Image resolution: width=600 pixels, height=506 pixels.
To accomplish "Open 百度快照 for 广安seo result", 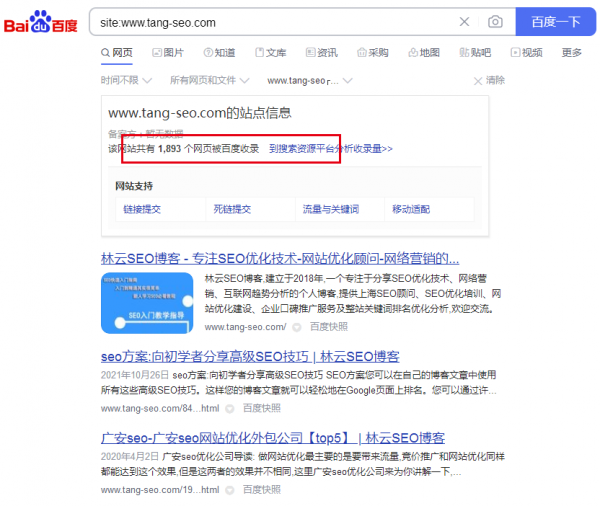I will point(262,490).
